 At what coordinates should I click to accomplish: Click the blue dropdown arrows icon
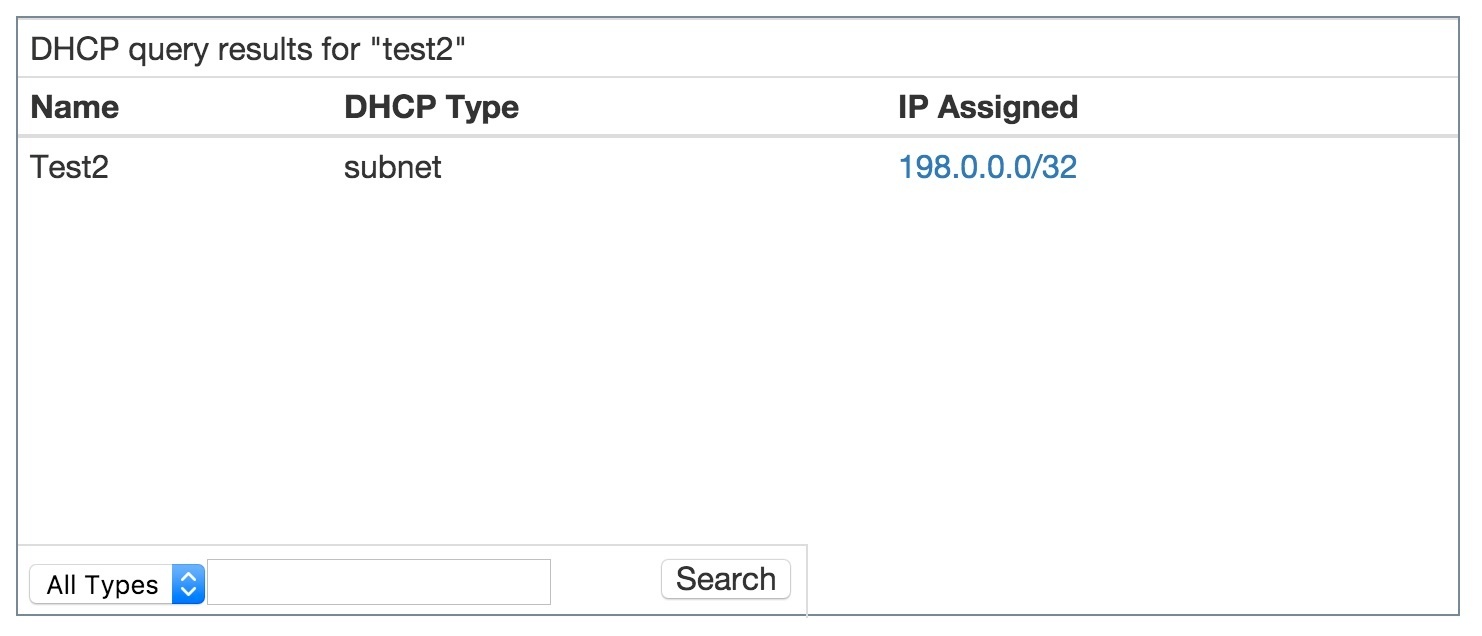[188, 584]
